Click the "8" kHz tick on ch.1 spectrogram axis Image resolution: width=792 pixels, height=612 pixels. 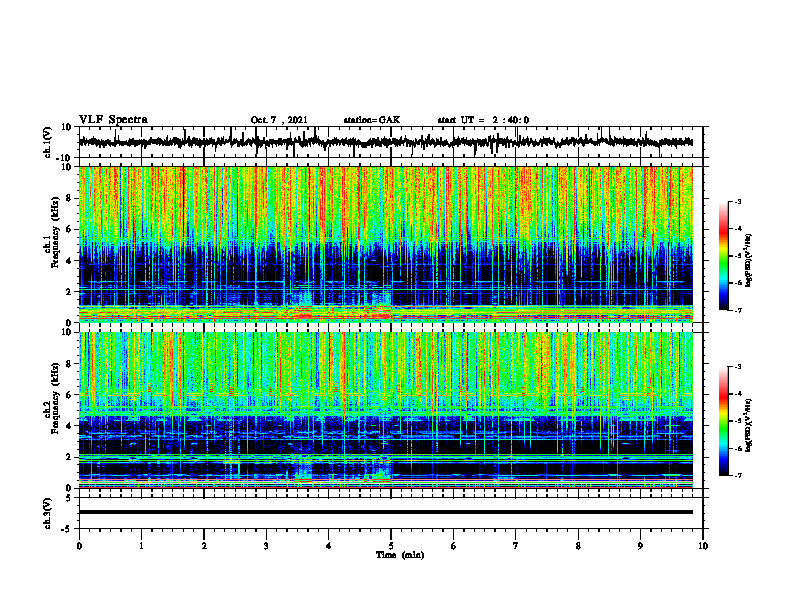(x=69, y=198)
